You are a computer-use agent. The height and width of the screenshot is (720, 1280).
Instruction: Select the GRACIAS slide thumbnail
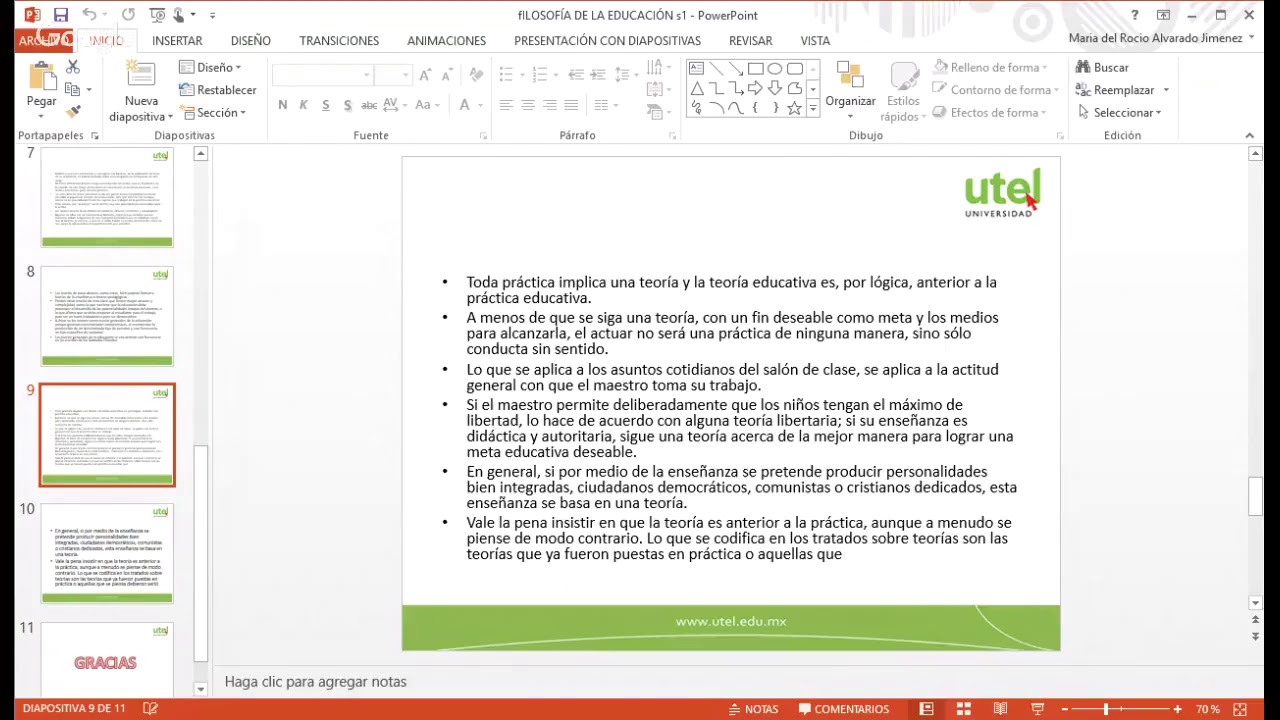106,663
